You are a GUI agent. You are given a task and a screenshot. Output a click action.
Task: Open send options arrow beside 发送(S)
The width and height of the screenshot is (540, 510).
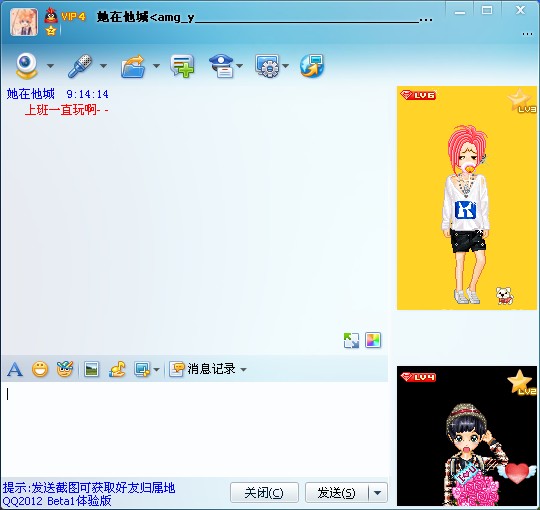pos(378,493)
